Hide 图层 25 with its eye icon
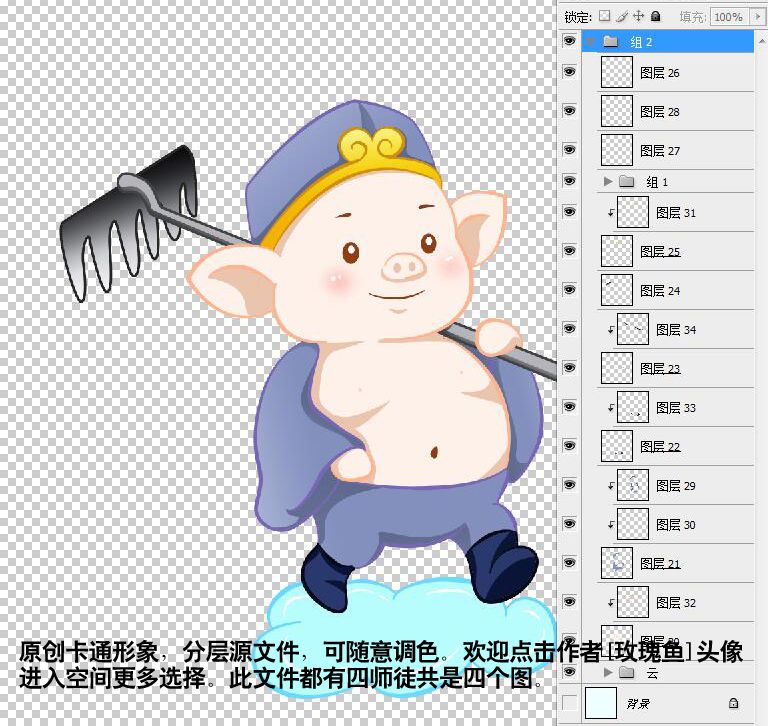This screenshot has width=768, height=726. pos(569,250)
